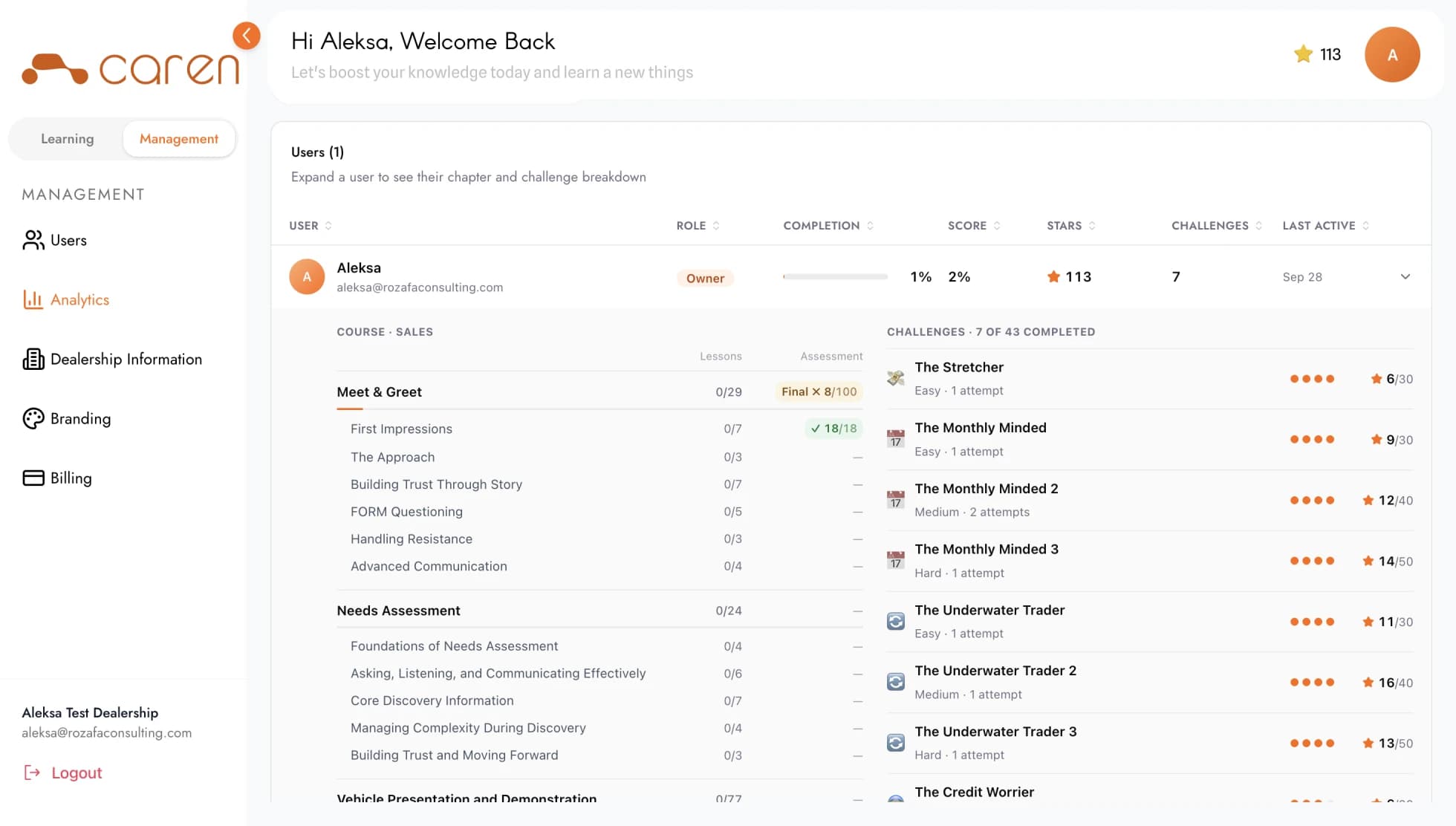Click The Stretcher challenge icon
Screen dimensions: 1456x826
(x=896, y=378)
